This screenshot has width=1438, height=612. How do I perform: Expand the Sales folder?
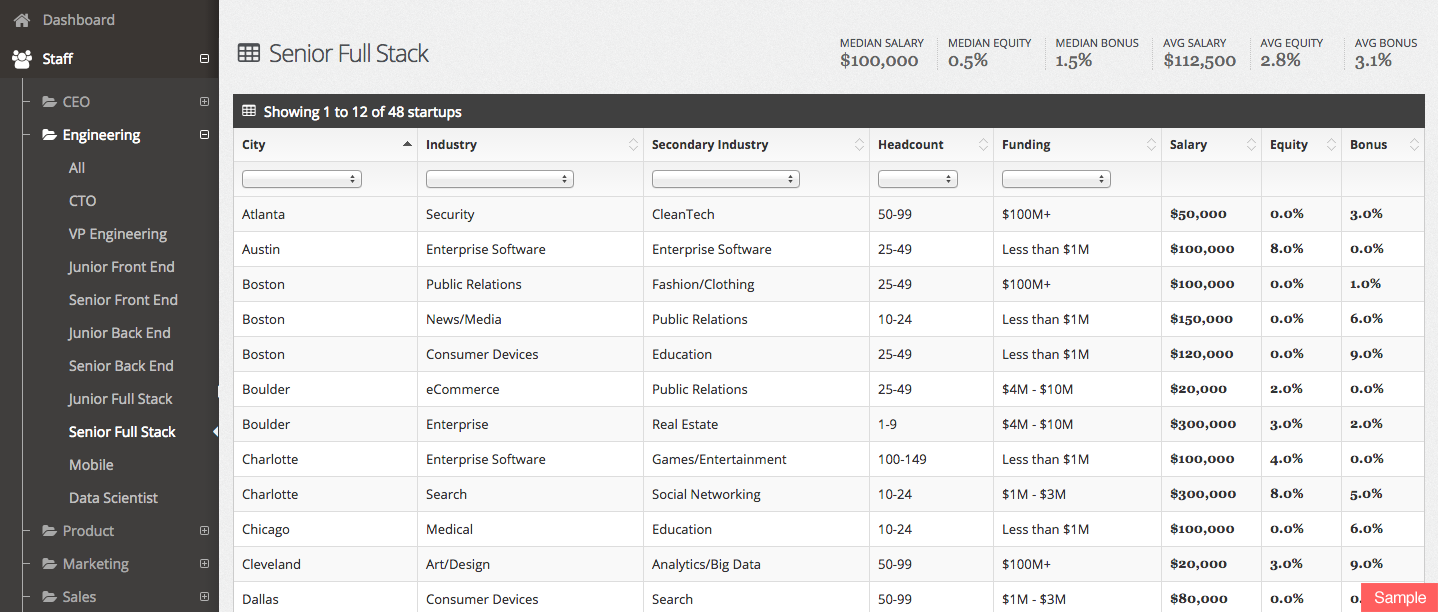[x=204, y=597]
